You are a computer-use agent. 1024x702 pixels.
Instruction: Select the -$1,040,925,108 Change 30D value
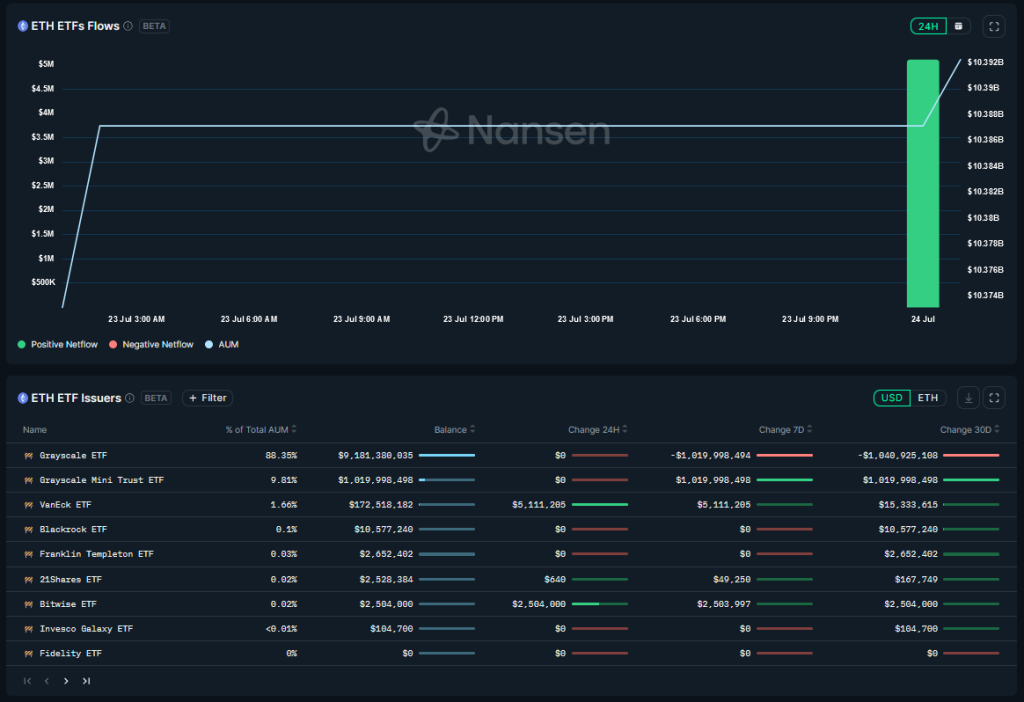(897, 455)
